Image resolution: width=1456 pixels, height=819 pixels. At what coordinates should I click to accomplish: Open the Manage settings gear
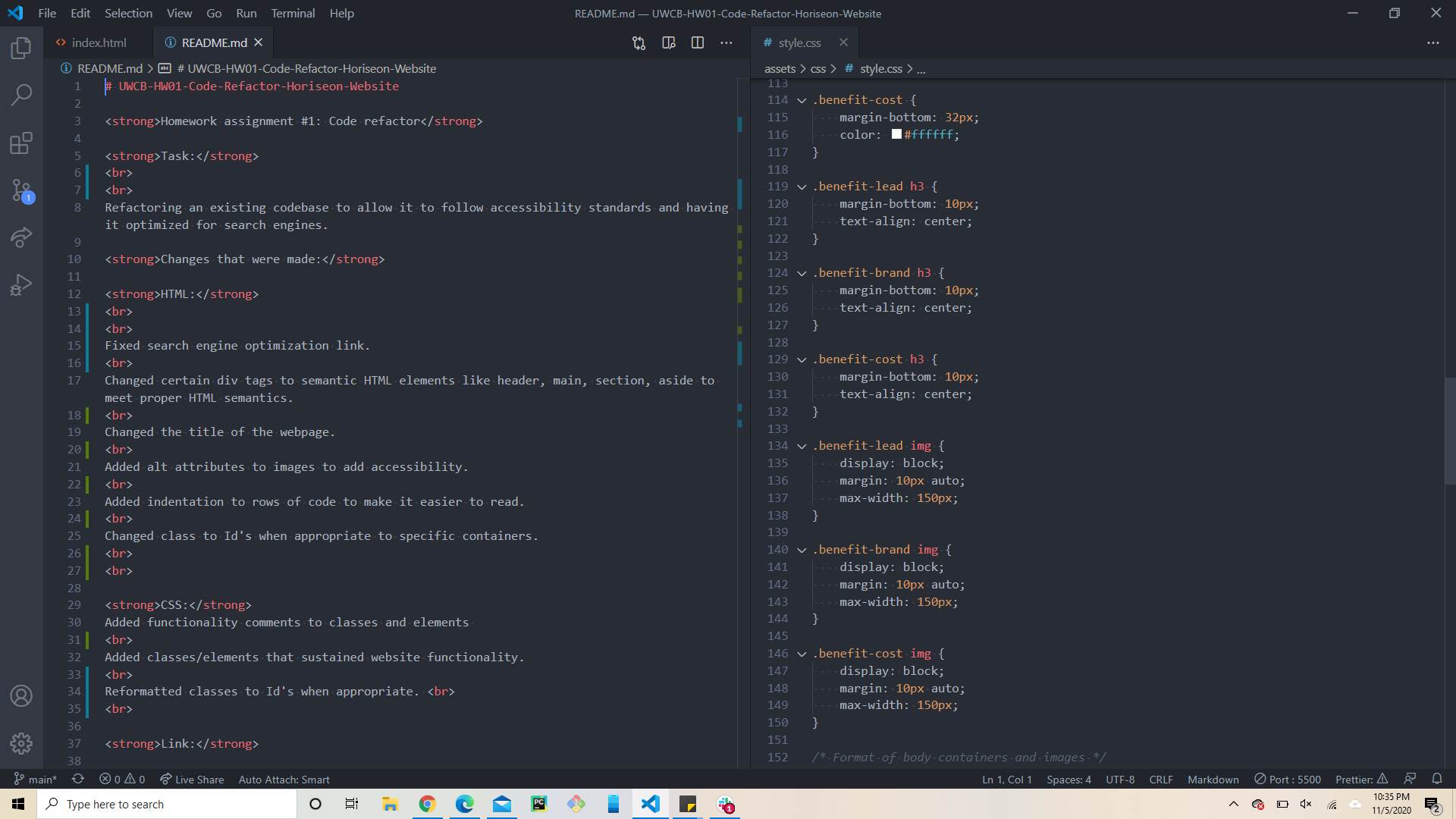[20, 744]
